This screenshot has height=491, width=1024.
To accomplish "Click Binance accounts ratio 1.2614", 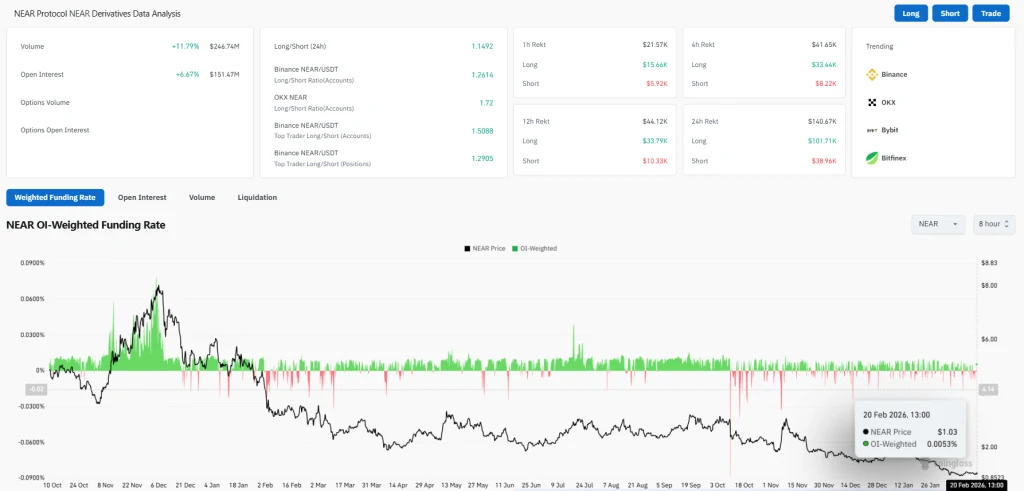I will [482, 75].
